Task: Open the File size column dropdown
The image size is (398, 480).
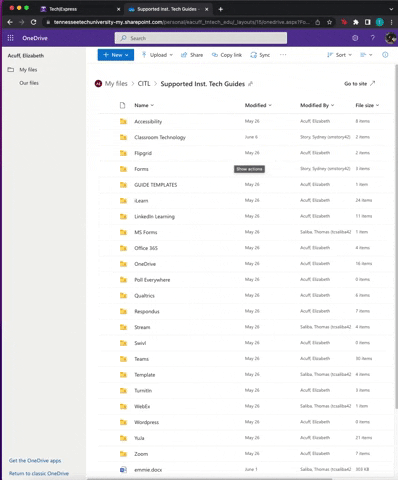Action: 367,105
